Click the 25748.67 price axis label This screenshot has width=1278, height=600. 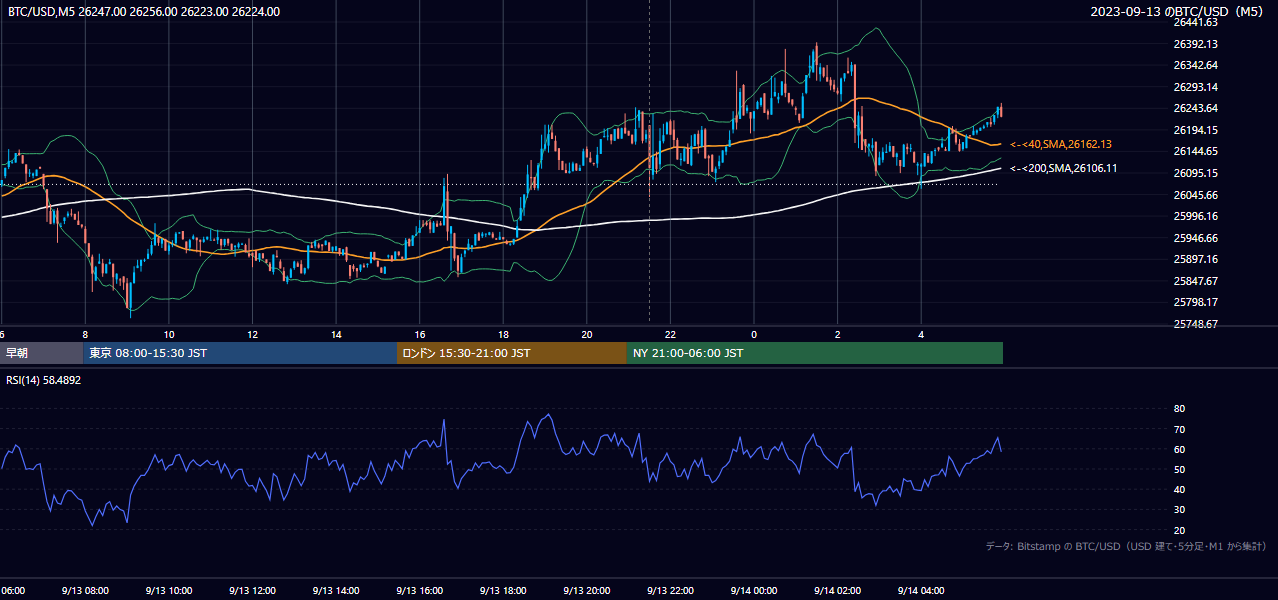[1195, 324]
